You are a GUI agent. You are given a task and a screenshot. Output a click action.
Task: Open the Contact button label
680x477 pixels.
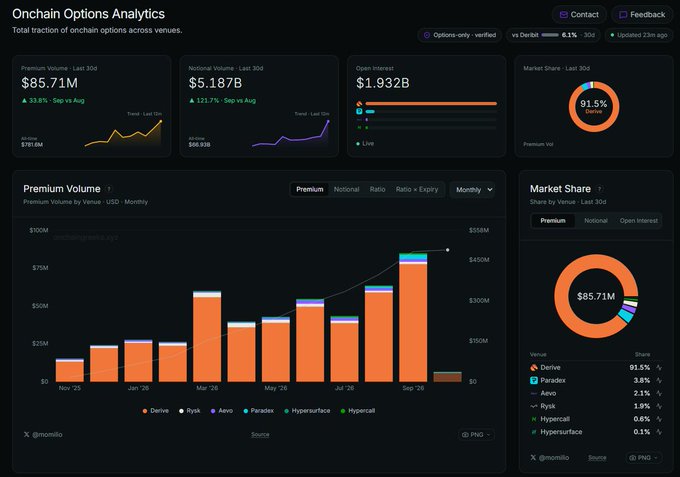pyautogui.click(x=585, y=15)
